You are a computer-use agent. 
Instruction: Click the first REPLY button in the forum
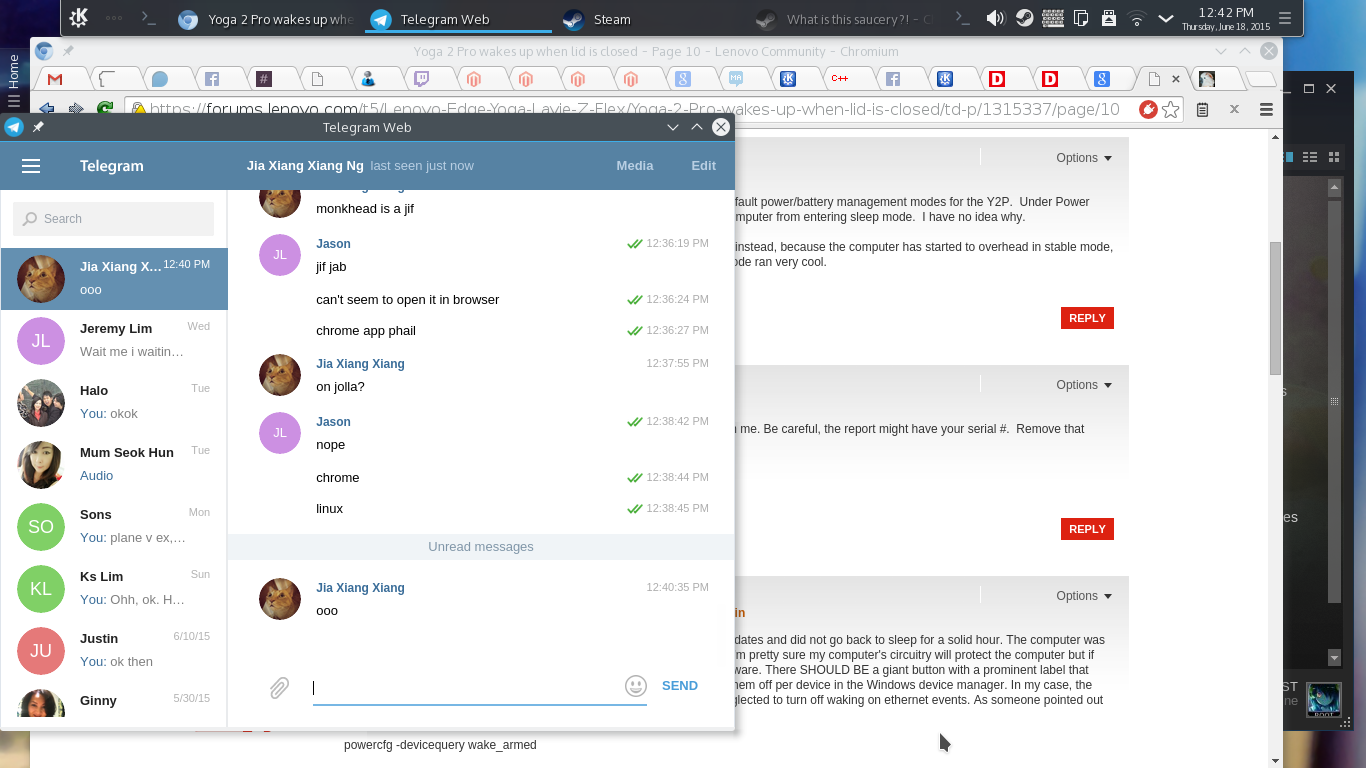pos(1087,318)
